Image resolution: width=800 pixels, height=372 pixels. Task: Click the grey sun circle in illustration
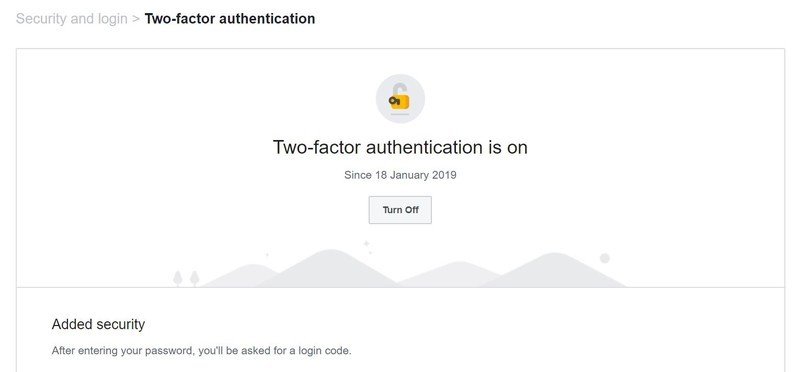605,258
